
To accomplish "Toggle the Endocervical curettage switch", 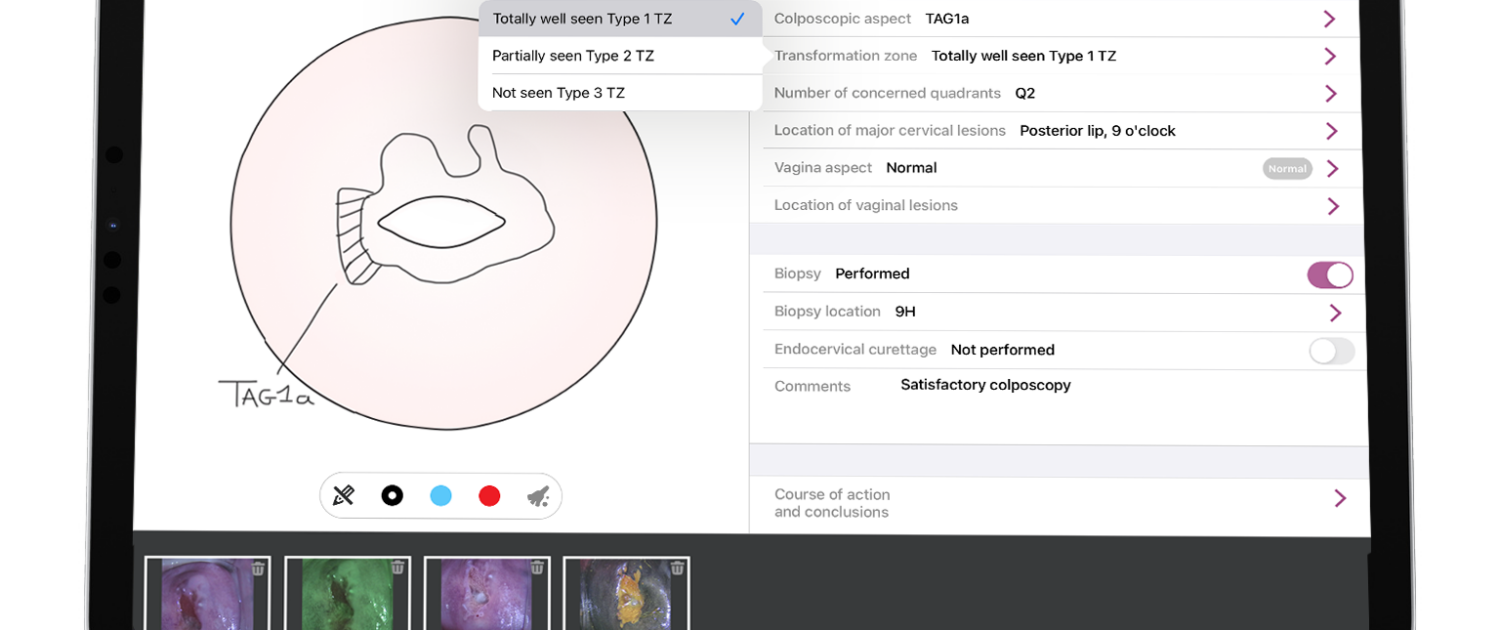I will point(1332,351).
